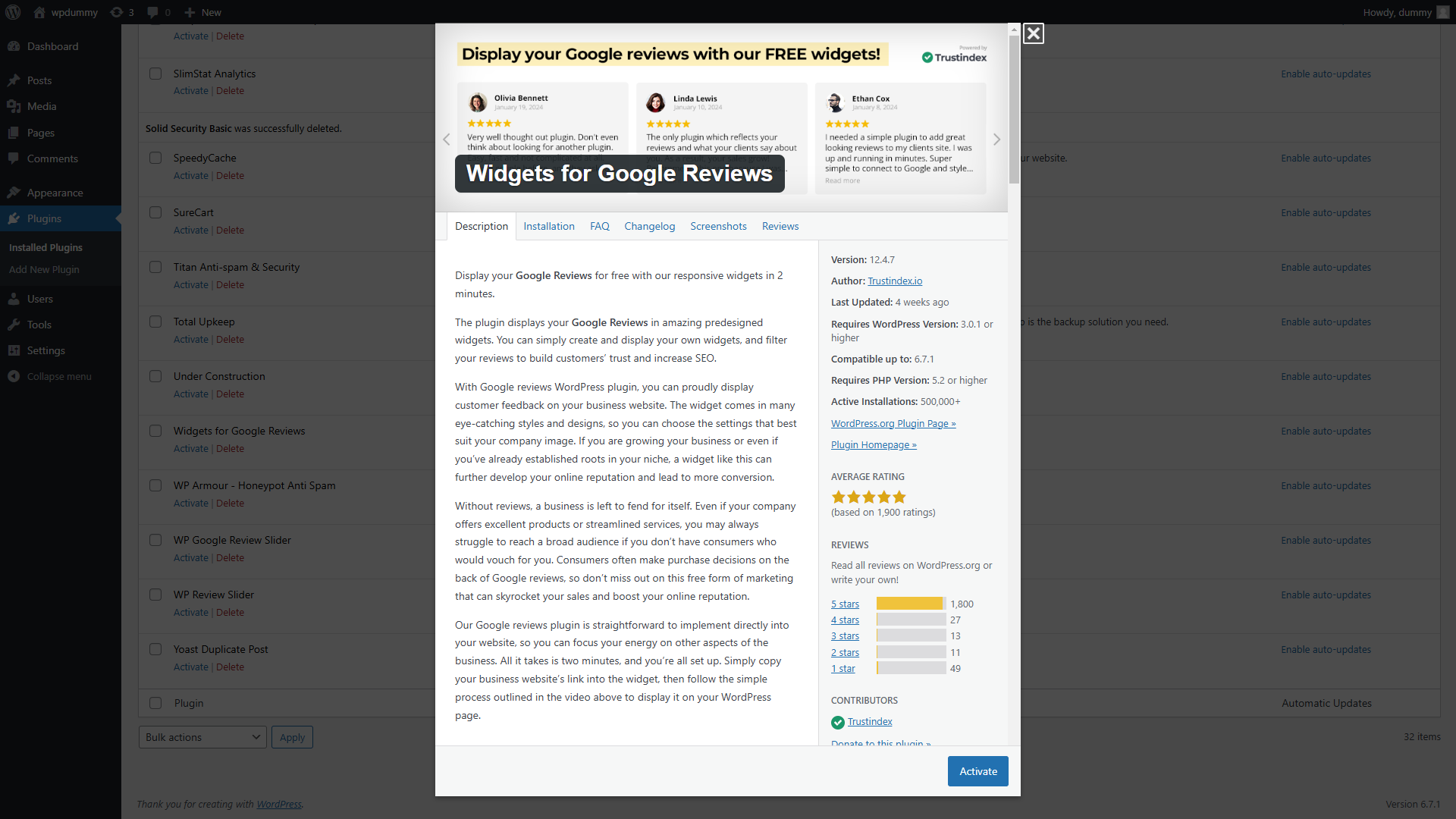The image size is (1456, 819).
Task: Click the 1 star rating bar
Action: tap(912, 668)
